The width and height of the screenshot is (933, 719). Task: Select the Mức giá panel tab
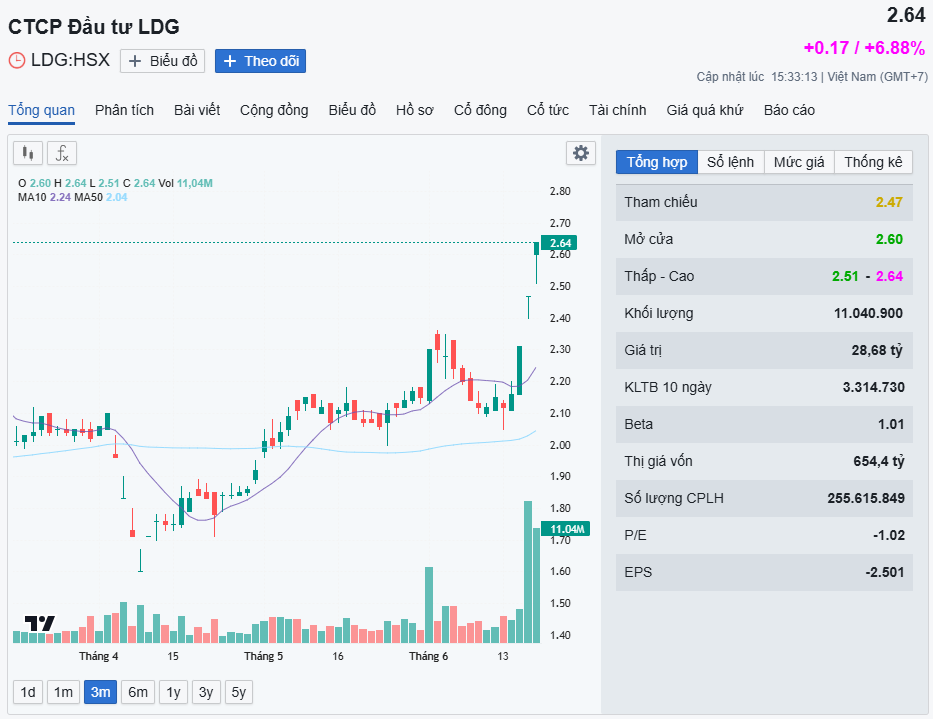(x=799, y=162)
